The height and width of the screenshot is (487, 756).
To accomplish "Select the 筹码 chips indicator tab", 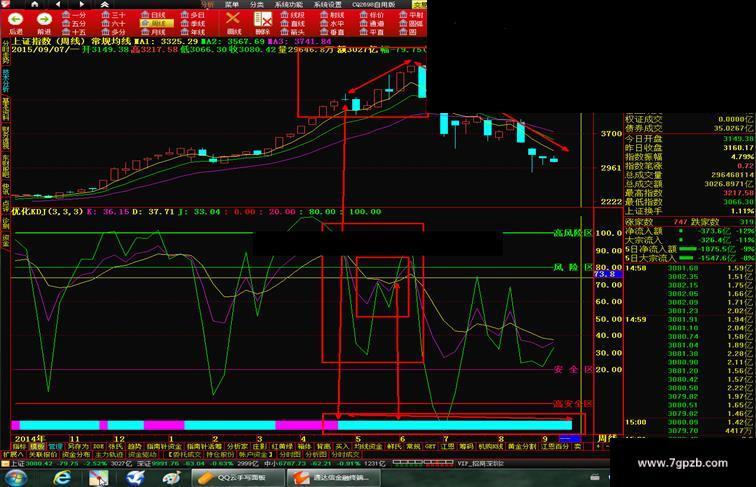I will [x=466, y=446].
